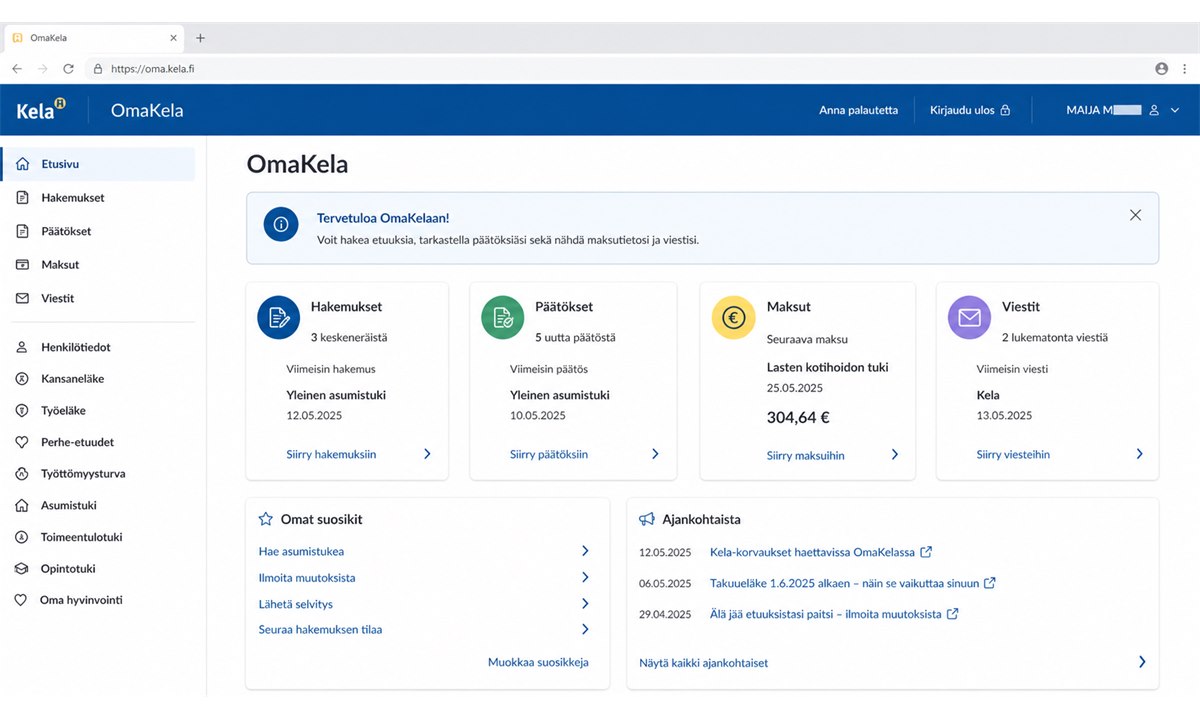Expand the MAIJA user menu chevron
Image resolution: width=1200 pixels, height=720 pixels.
click(1175, 110)
